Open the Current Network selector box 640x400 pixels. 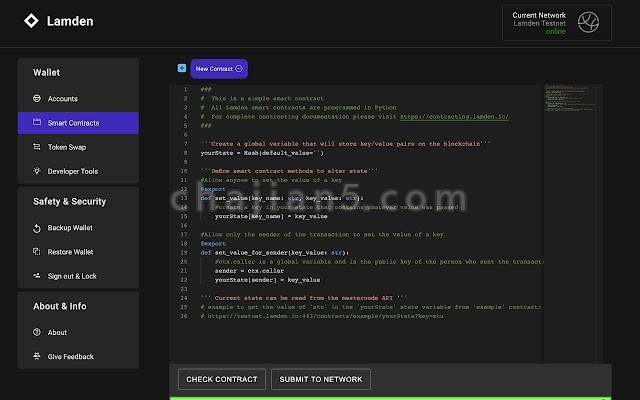(x=557, y=23)
